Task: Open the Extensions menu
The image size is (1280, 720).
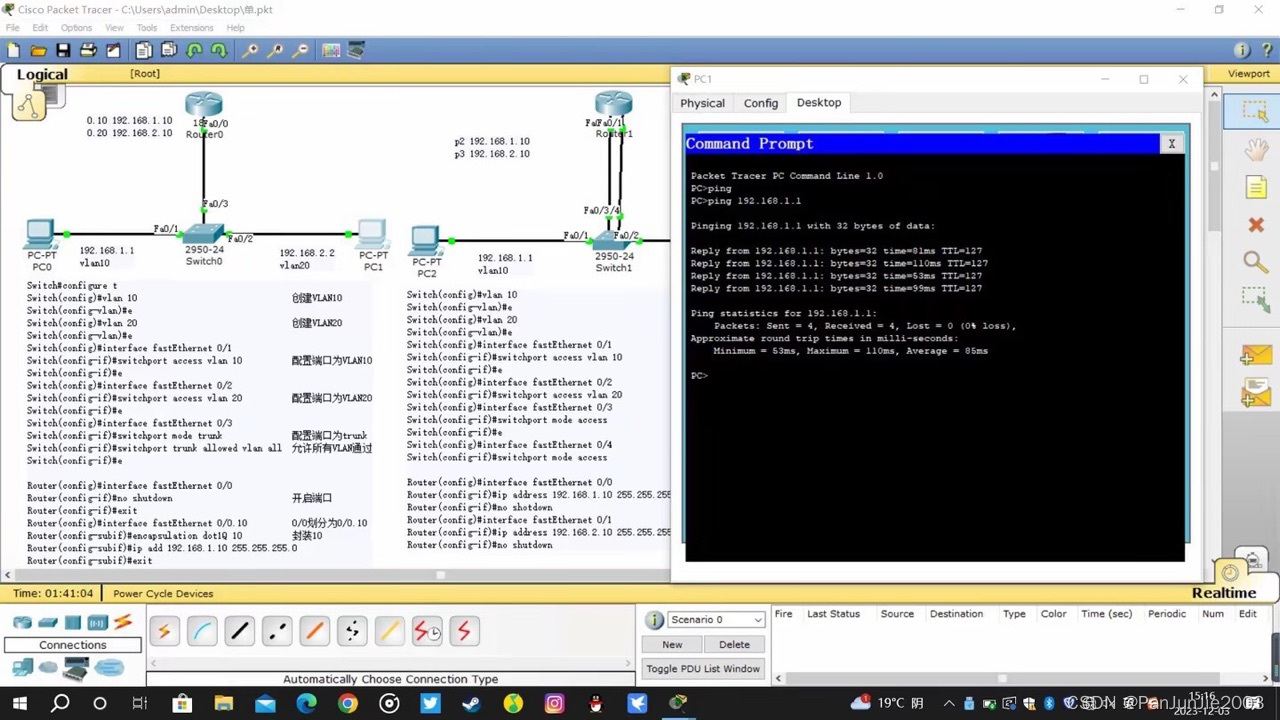Action: coord(191,28)
